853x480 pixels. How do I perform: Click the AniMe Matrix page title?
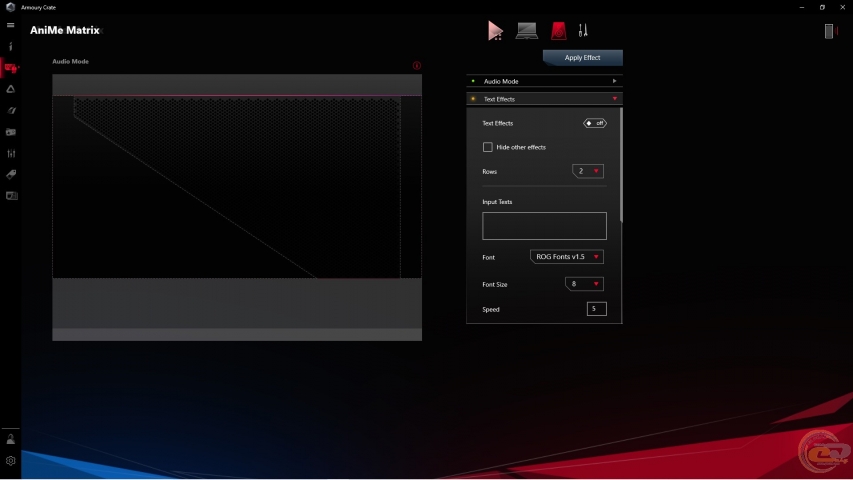coord(65,30)
